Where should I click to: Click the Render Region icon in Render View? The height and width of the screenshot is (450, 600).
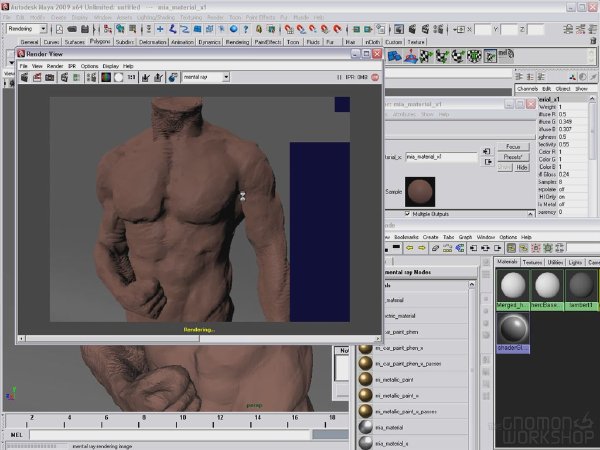pyautogui.click(x=37, y=77)
